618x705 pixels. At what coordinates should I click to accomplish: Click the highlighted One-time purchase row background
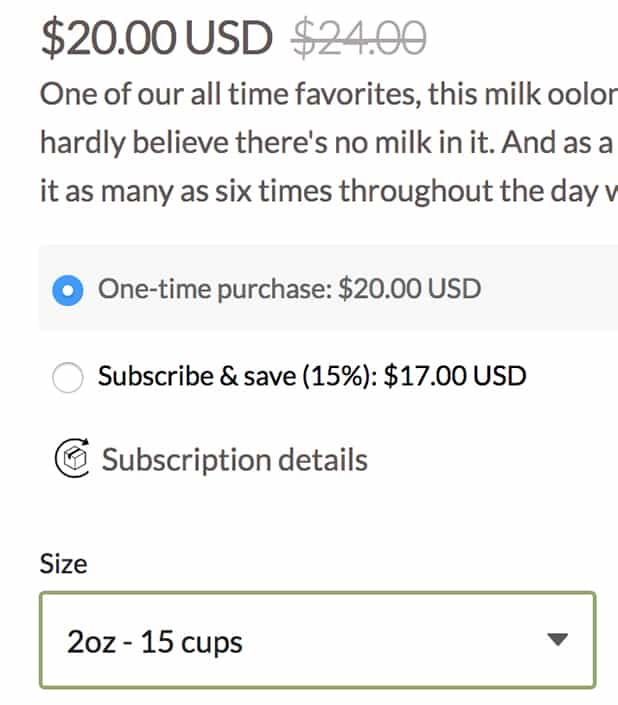(550, 290)
